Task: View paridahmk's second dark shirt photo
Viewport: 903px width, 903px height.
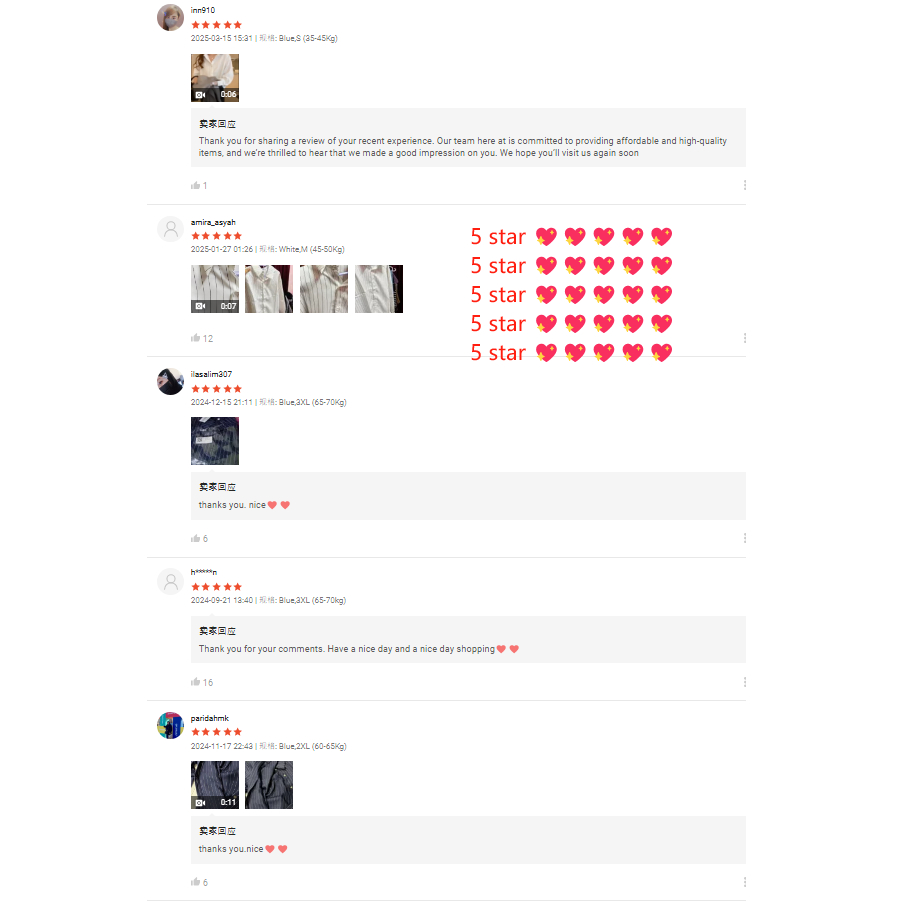Action: click(x=269, y=785)
